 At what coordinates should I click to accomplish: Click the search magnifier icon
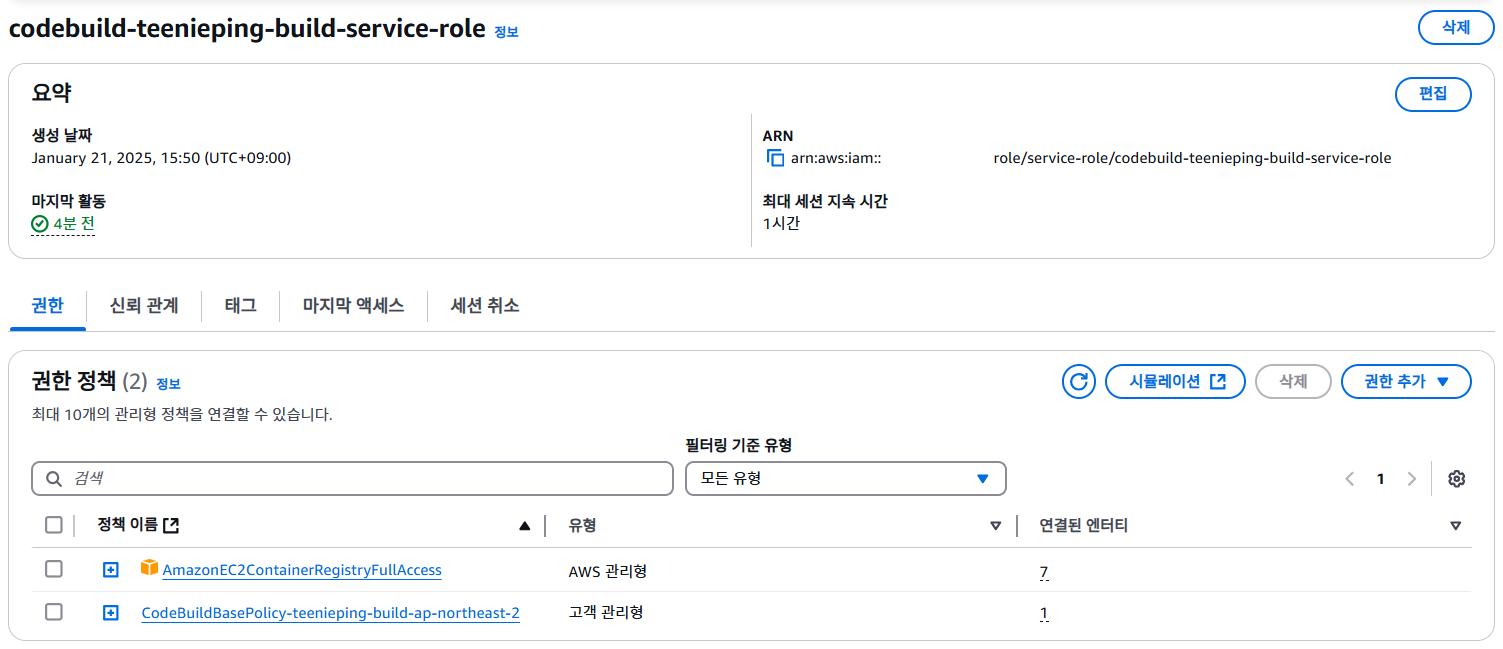pos(54,479)
